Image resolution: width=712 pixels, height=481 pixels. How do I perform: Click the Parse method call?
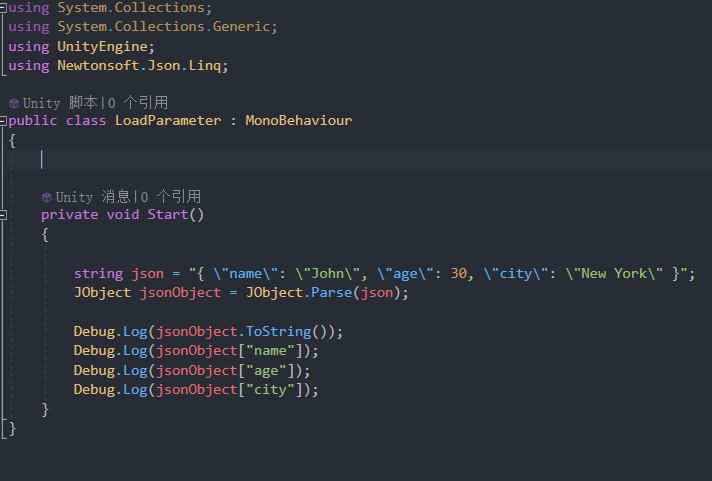(331, 293)
